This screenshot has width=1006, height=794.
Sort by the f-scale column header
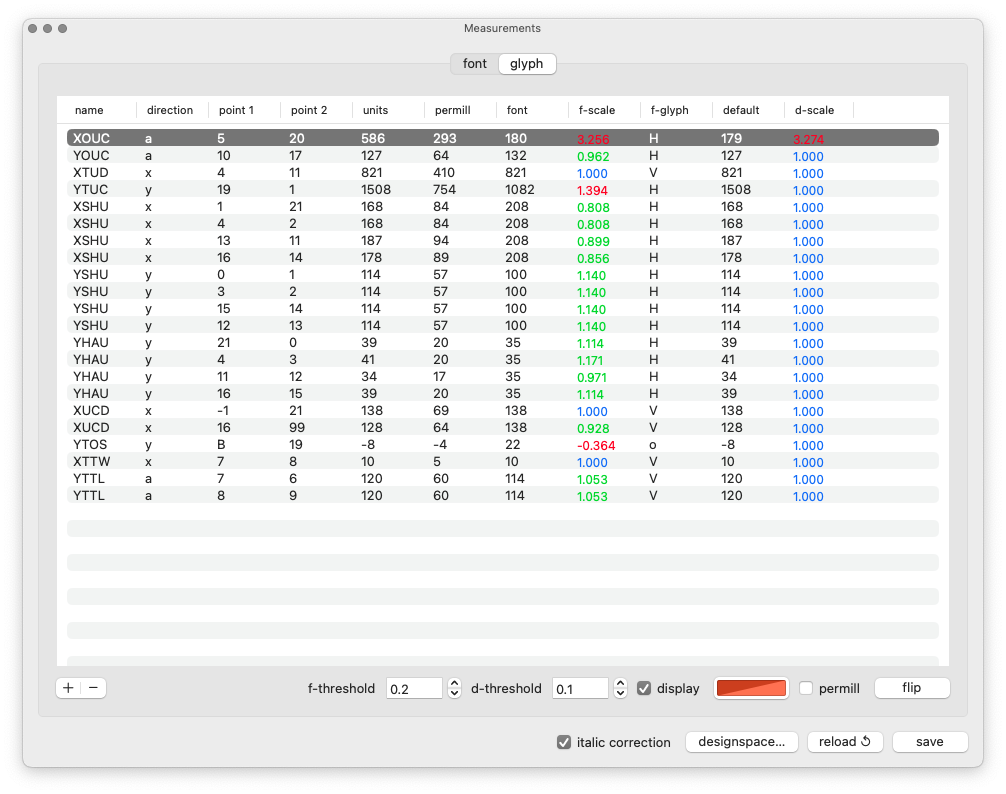(x=597, y=110)
